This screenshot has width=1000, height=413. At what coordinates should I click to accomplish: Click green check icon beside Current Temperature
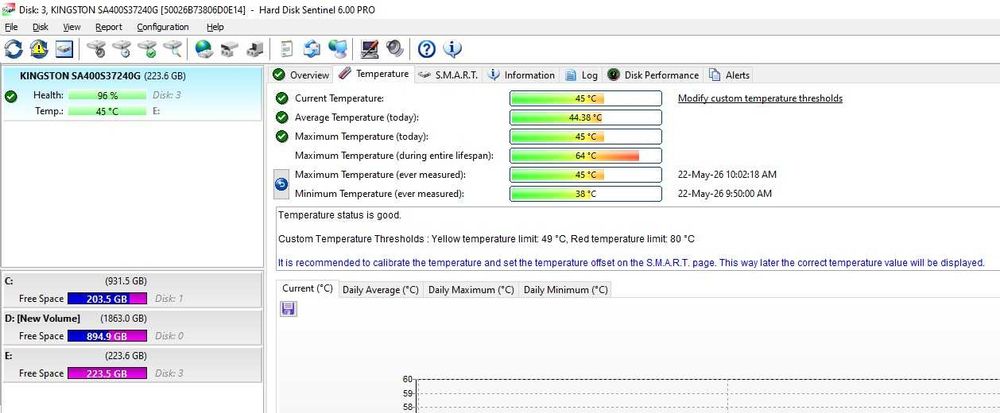point(281,98)
